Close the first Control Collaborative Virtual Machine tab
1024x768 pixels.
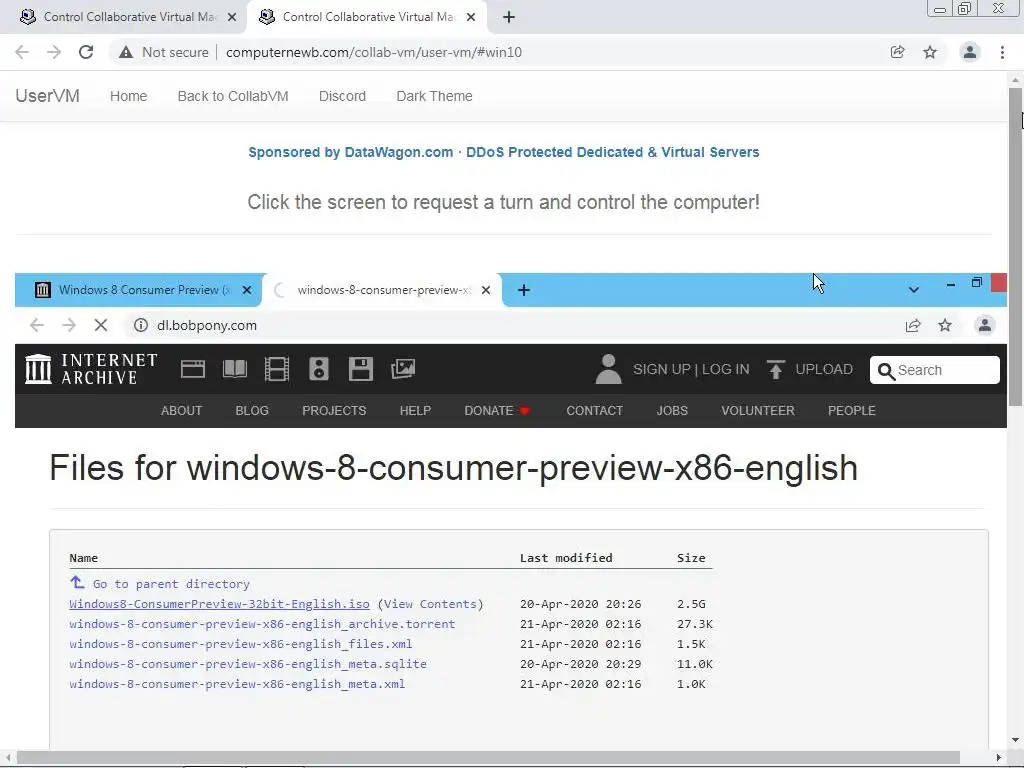232,17
